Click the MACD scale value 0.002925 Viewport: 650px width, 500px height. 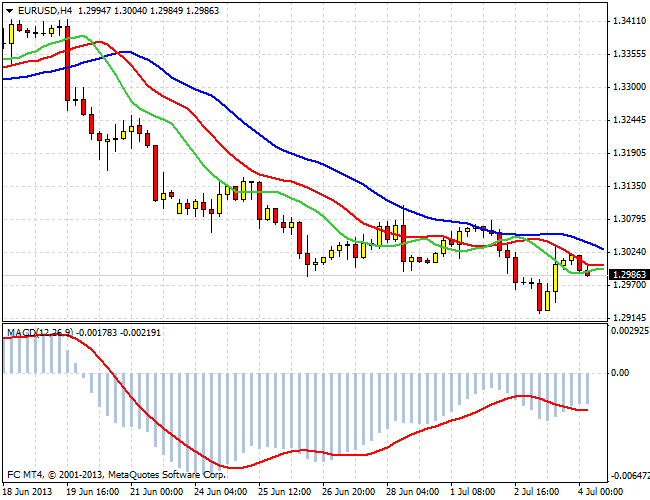click(630, 330)
